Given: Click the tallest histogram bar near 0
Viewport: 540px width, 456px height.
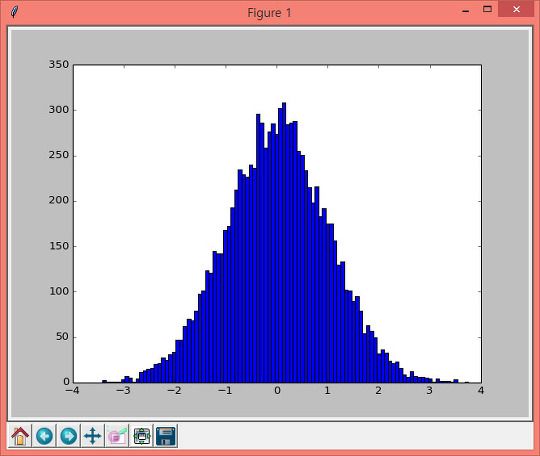Looking at the screenshot, I should (284, 242).
